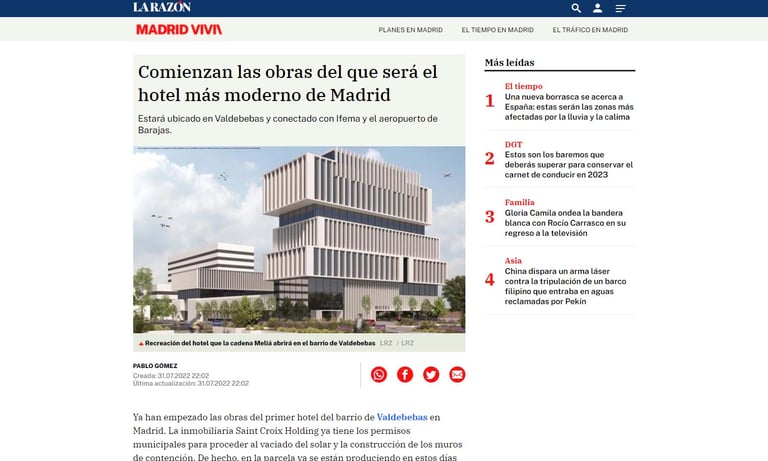Image resolution: width=768 pixels, height=461 pixels.
Task: Open El Tráfico en Madrid menu item
Action: click(590, 30)
